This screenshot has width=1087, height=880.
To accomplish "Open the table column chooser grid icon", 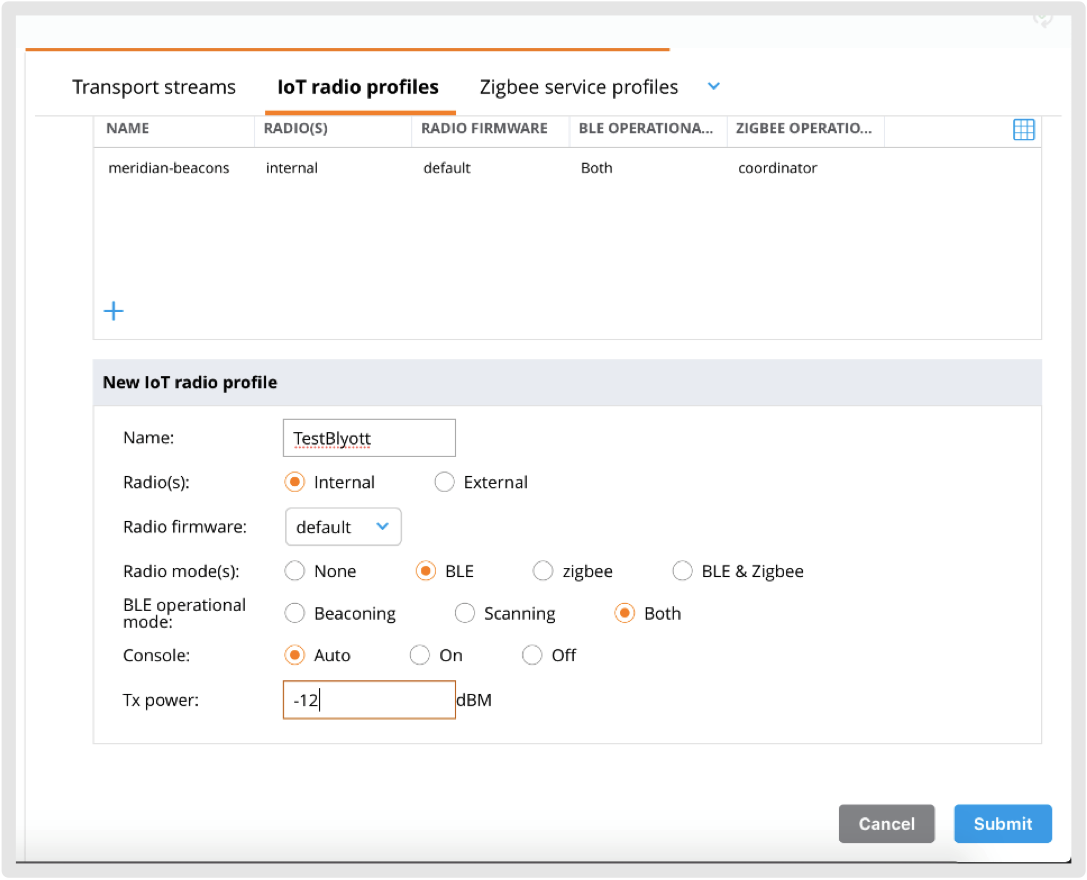I will click(x=1023, y=130).
